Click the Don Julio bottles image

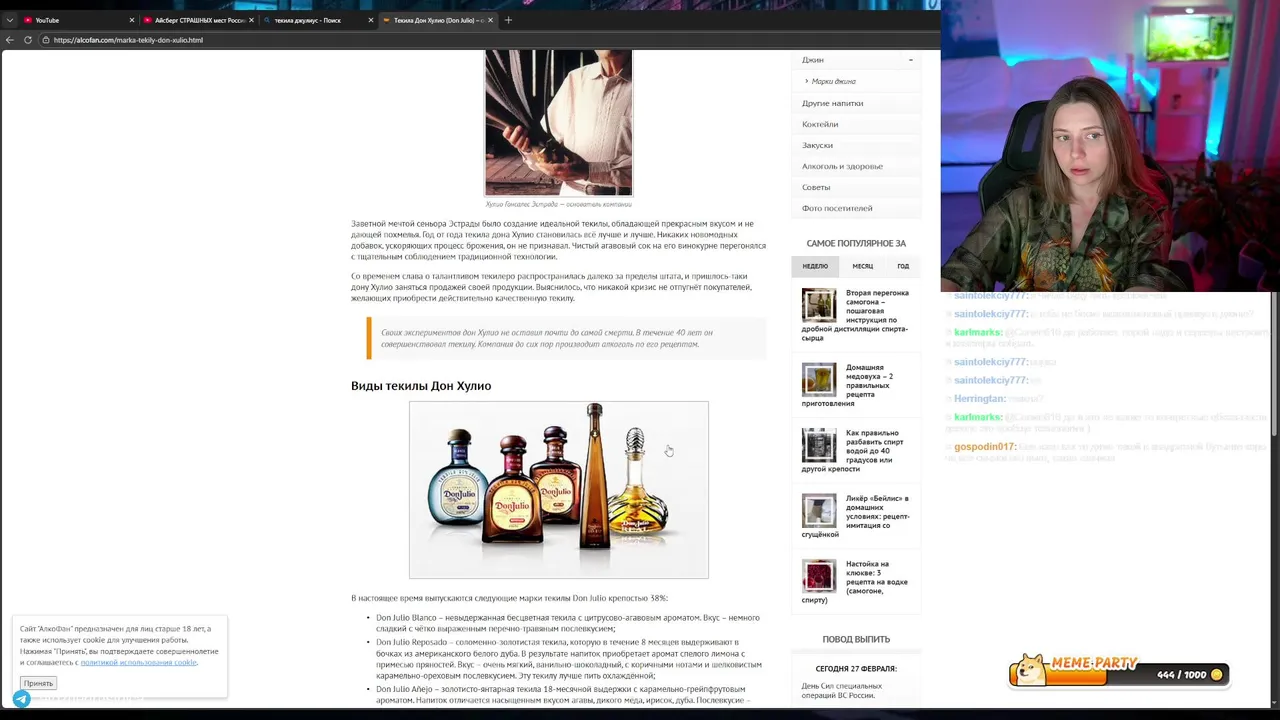pos(559,490)
